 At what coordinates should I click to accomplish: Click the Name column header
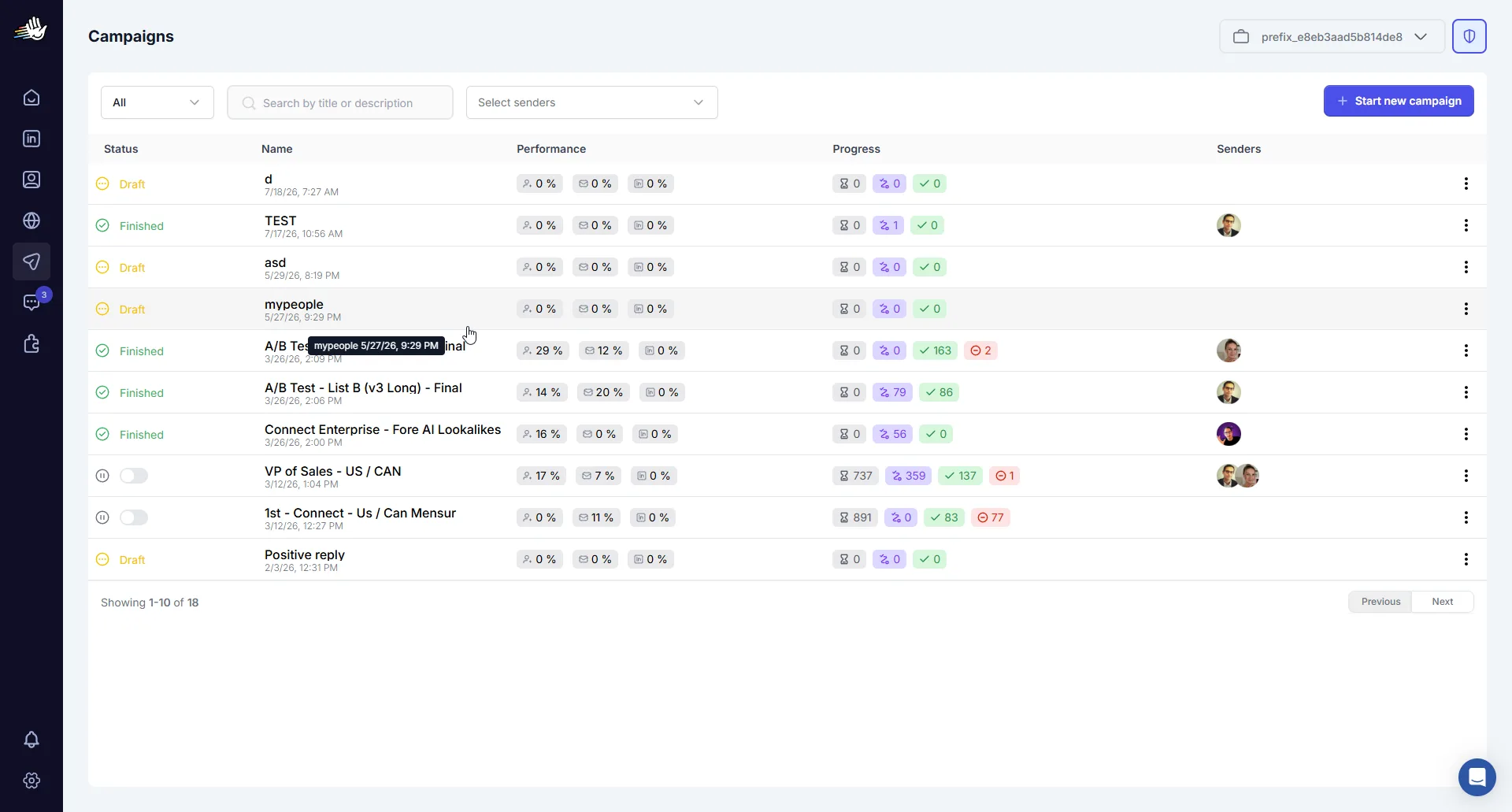[277, 149]
